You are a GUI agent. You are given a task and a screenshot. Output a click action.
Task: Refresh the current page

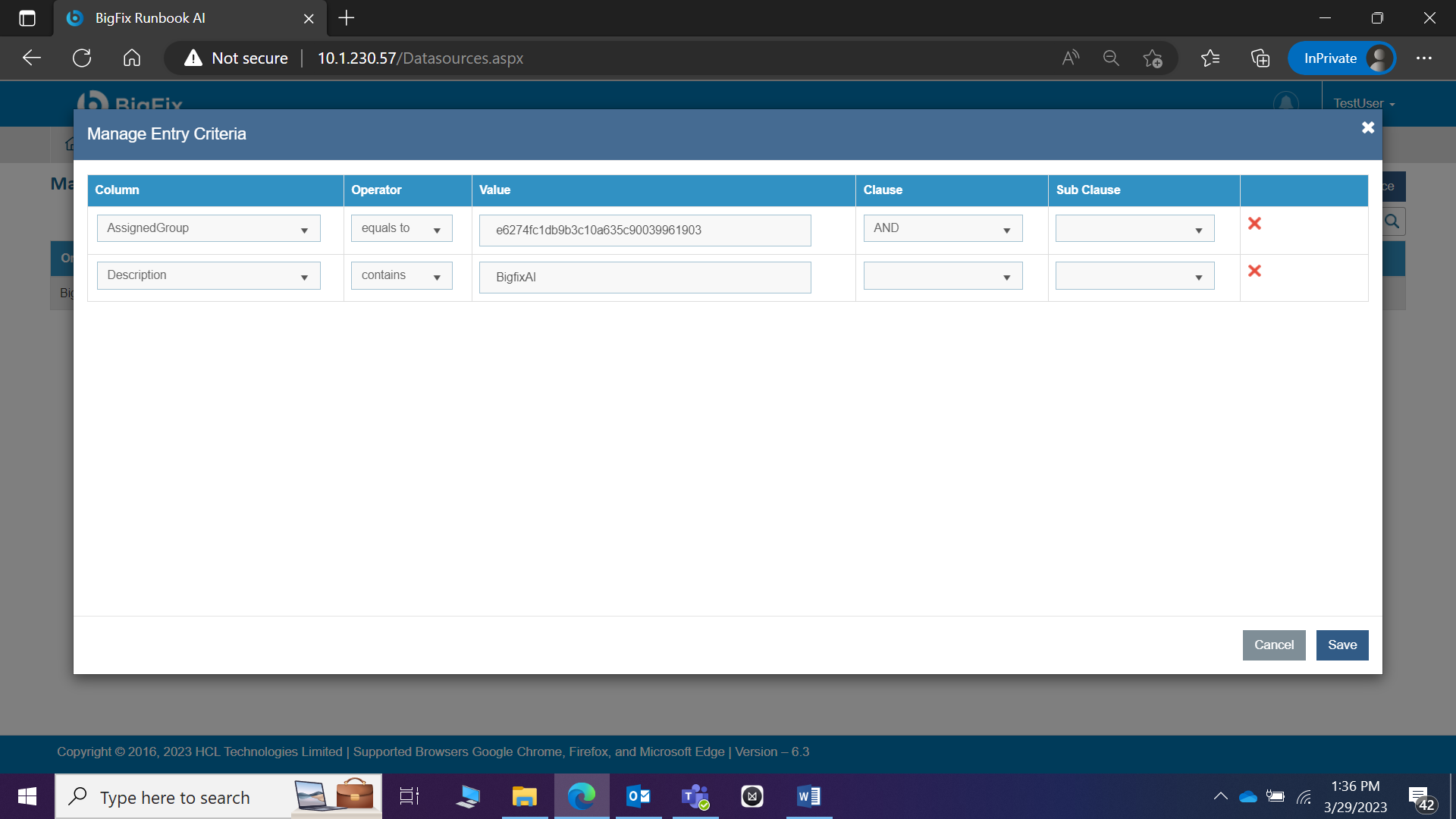click(x=82, y=58)
